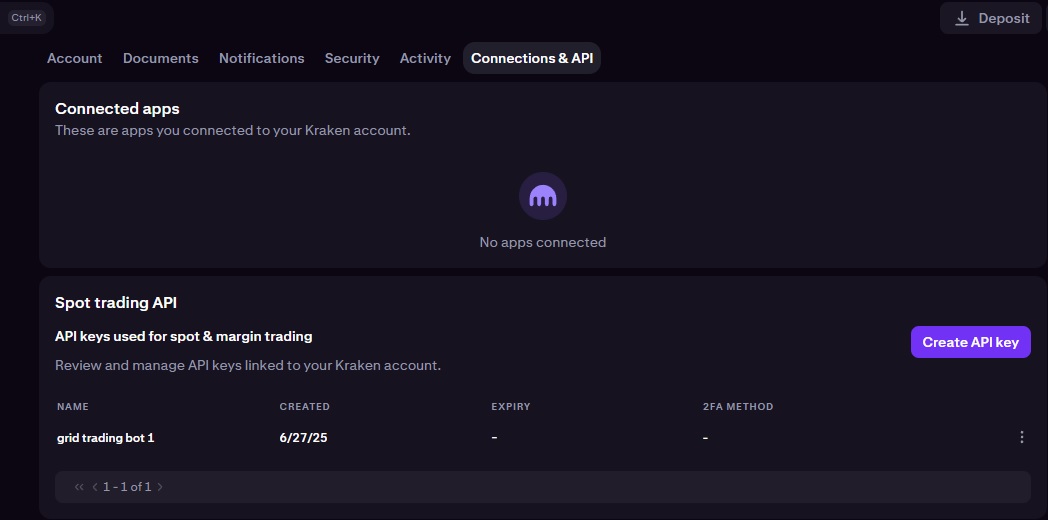Open the Account tab

pyautogui.click(x=74, y=58)
